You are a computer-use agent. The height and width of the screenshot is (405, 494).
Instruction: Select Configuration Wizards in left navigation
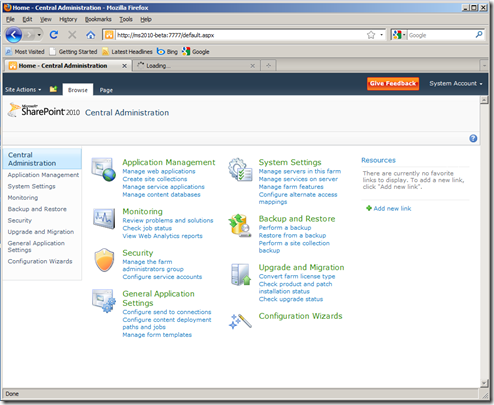click(40, 261)
